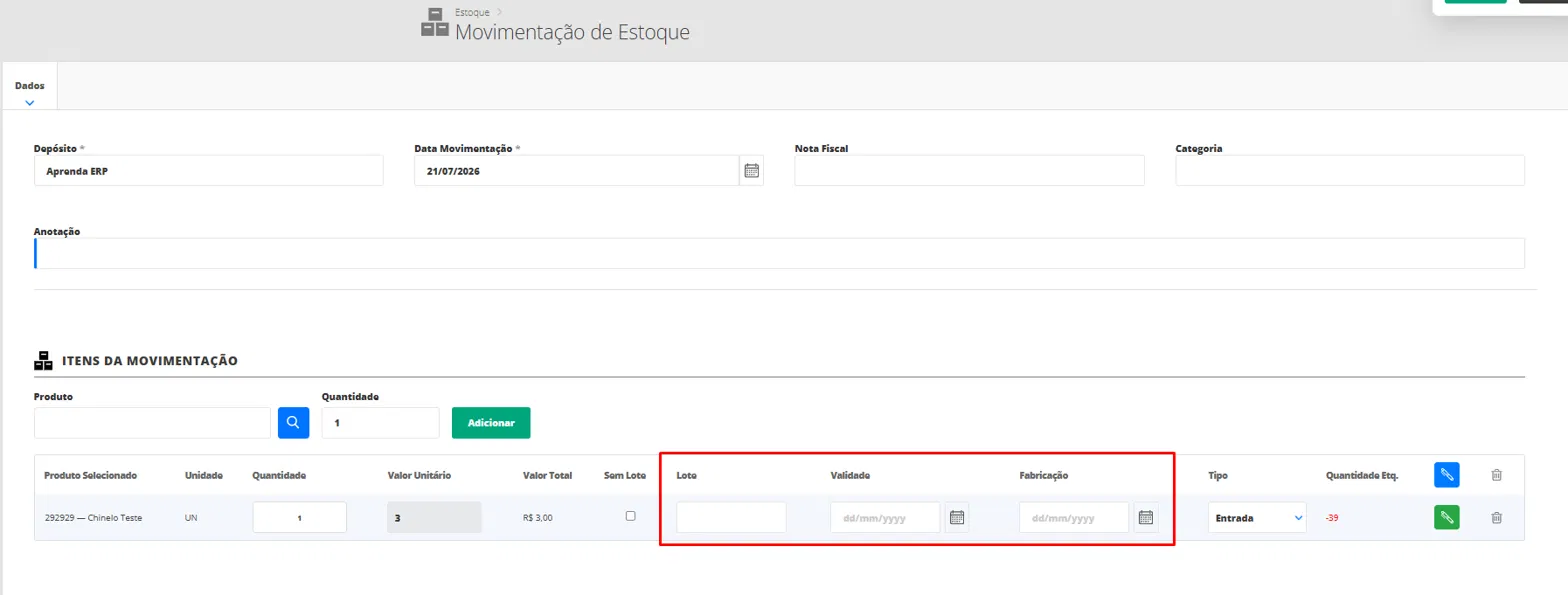Click the Quantidade field beside Adicionar
Screen dimensions: 1568x595
point(381,423)
